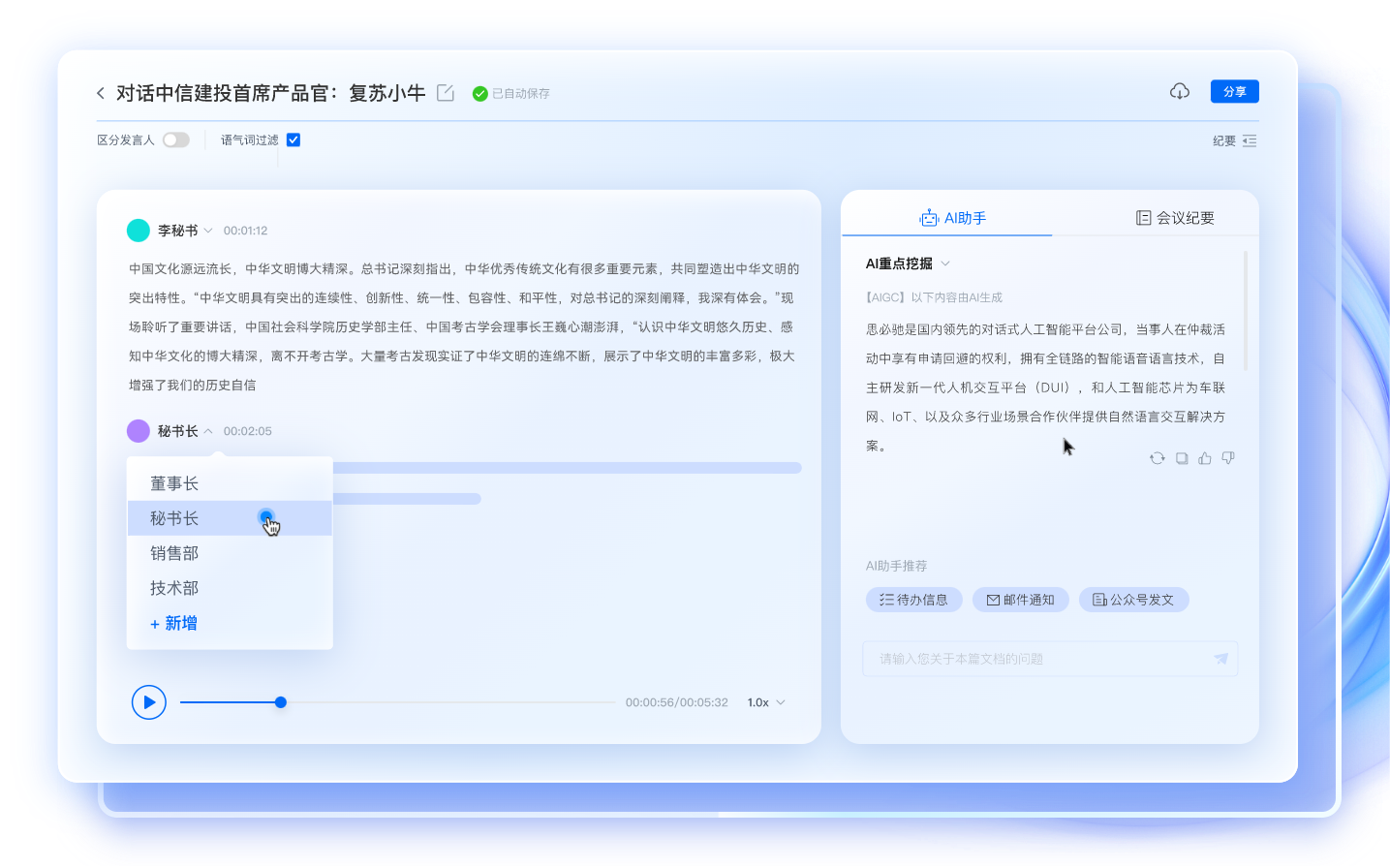Toggle the 区分发言人 switch
Viewport: 1390px width, 868px height.
pyautogui.click(x=176, y=139)
